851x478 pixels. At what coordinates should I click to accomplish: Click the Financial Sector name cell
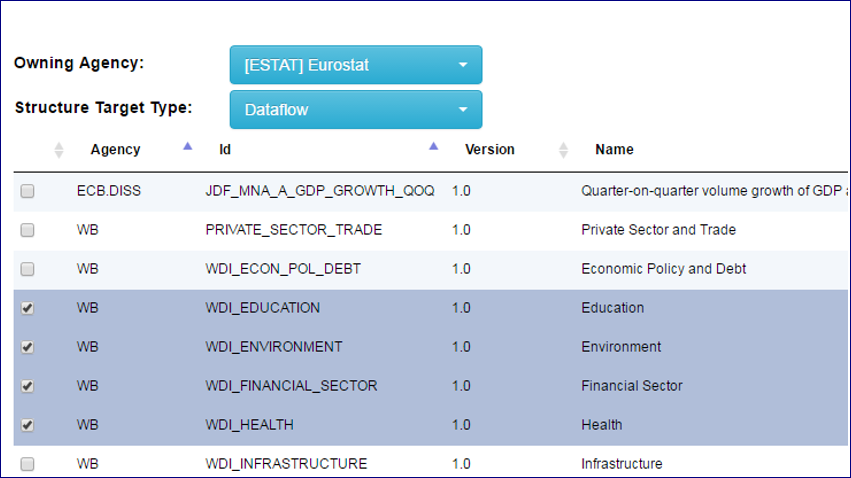click(x=632, y=386)
